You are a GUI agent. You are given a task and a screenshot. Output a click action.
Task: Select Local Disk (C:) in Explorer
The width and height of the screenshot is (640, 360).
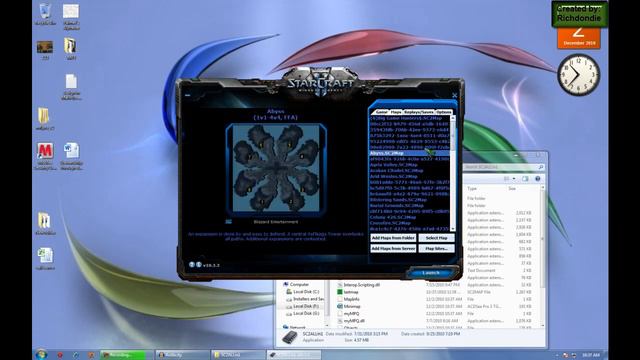pyautogui.click(x=306, y=291)
